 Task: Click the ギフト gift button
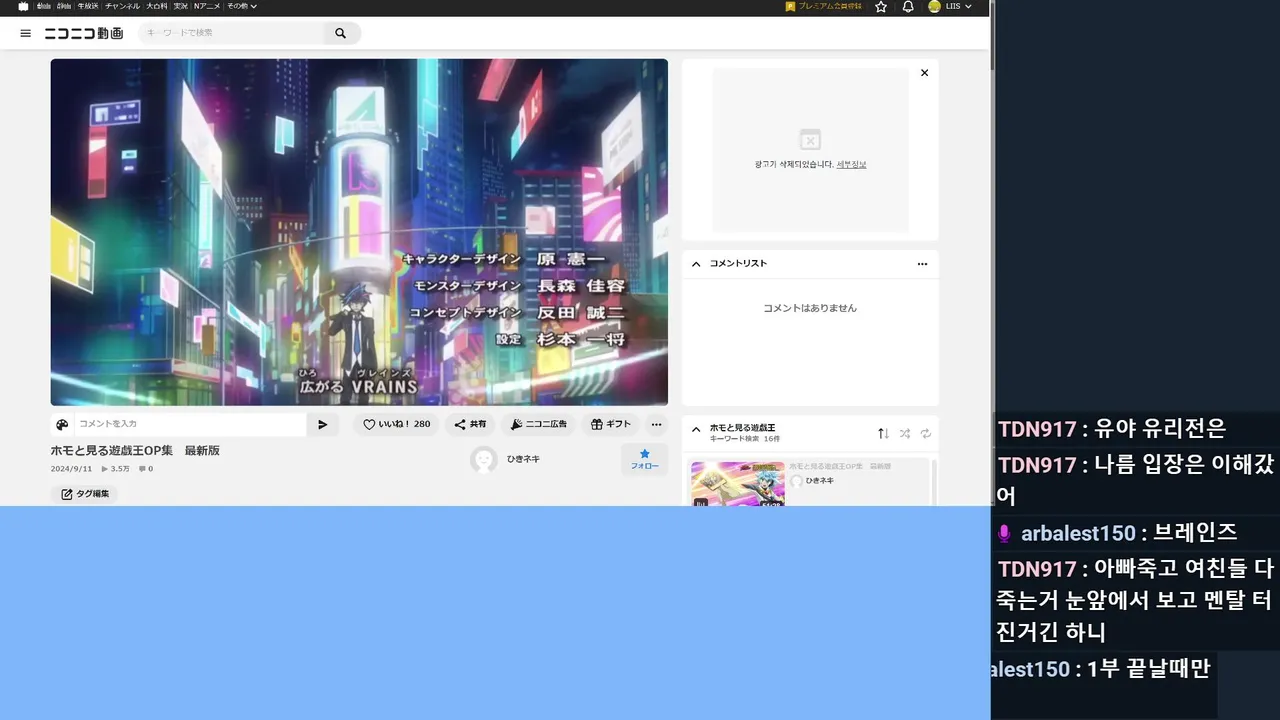tap(611, 424)
